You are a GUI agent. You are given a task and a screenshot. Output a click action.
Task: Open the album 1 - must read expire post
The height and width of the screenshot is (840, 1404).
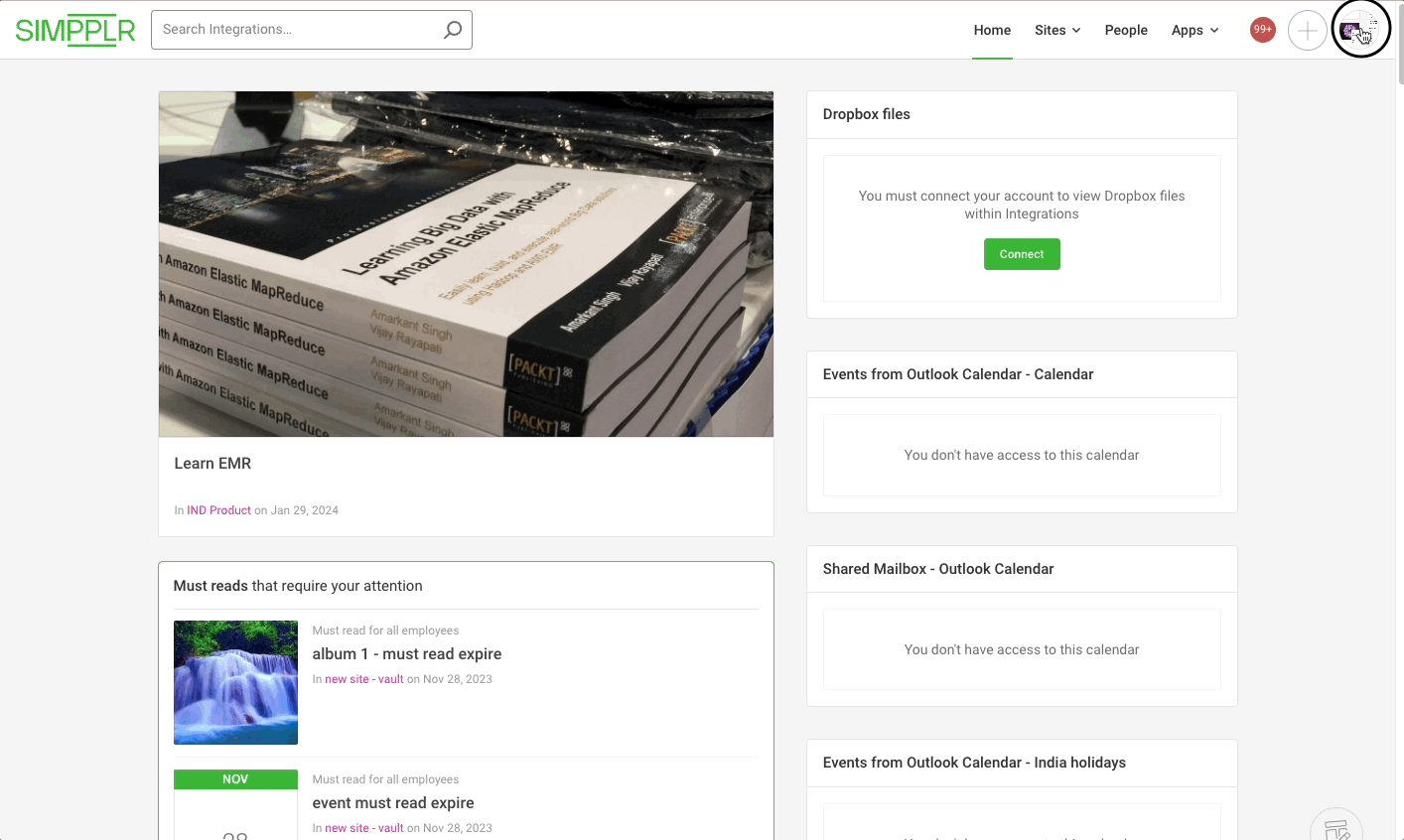[406, 653]
